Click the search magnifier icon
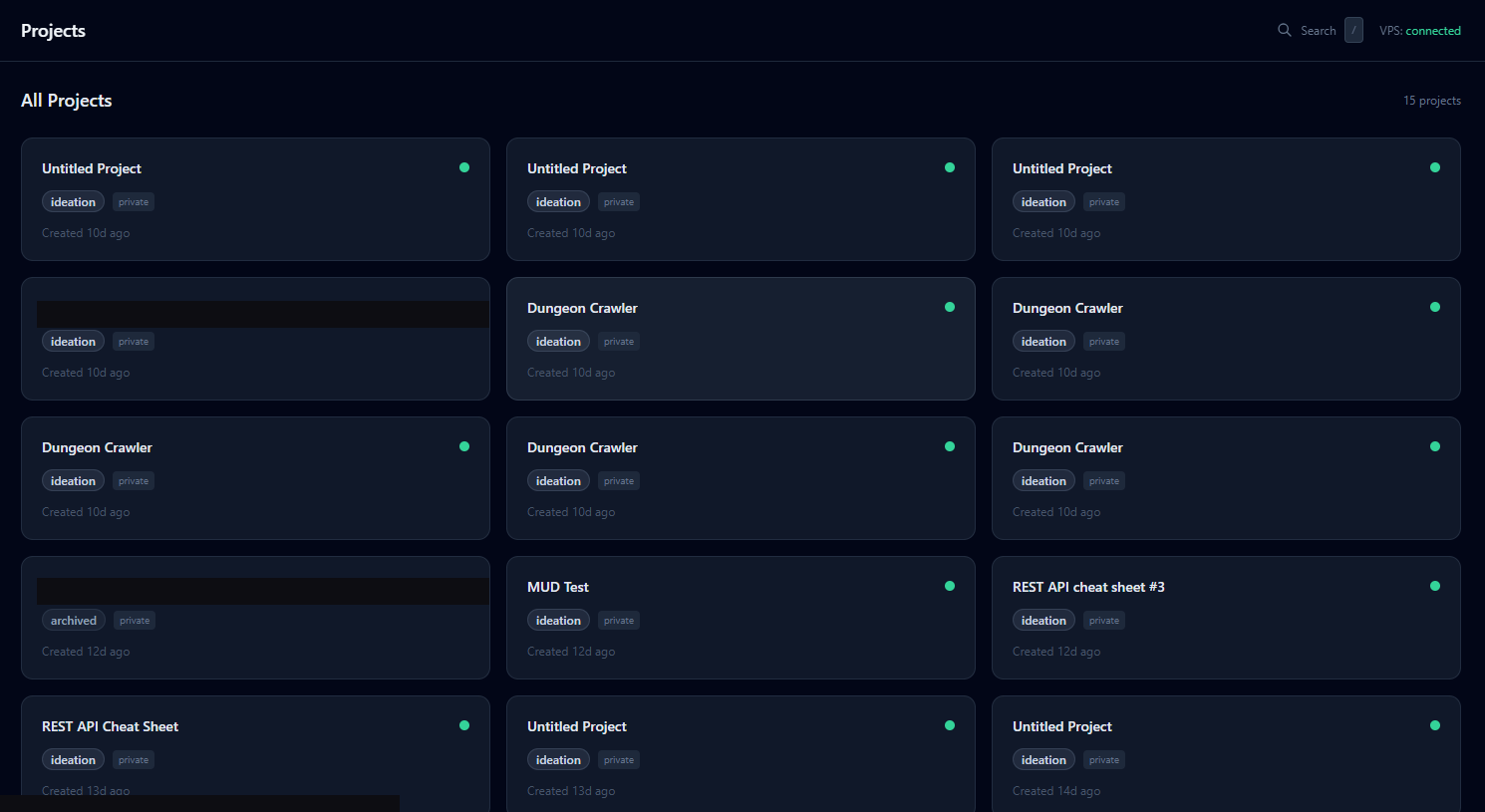 pyautogui.click(x=1285, y=30)
